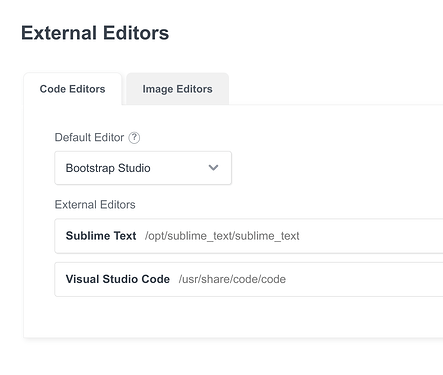Click blank panel area below Visual Studio Code row
Image resolution: width=443 pixels, height=375 pixels.
point(233,317)
